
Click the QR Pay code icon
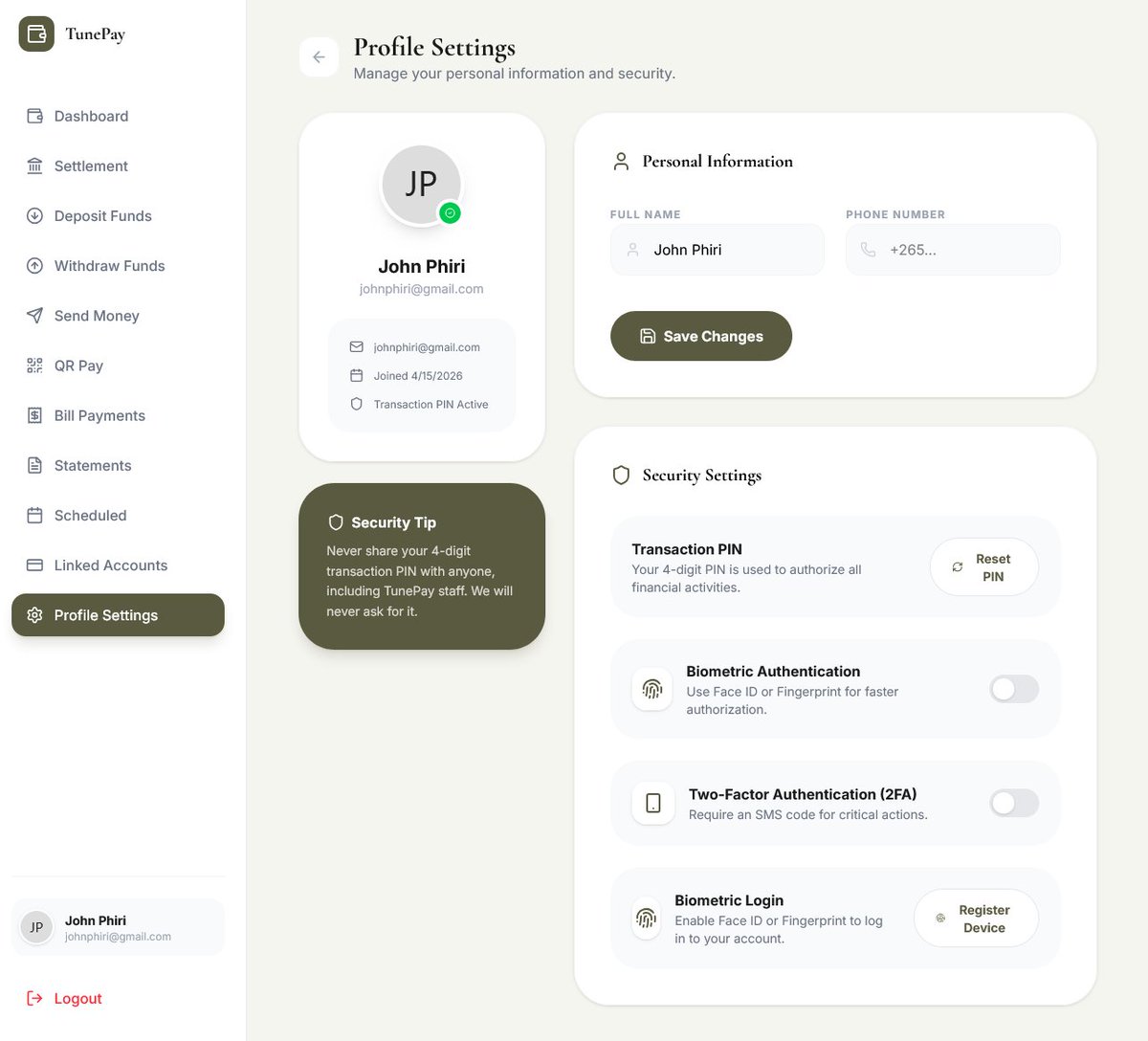coord(34,365)
